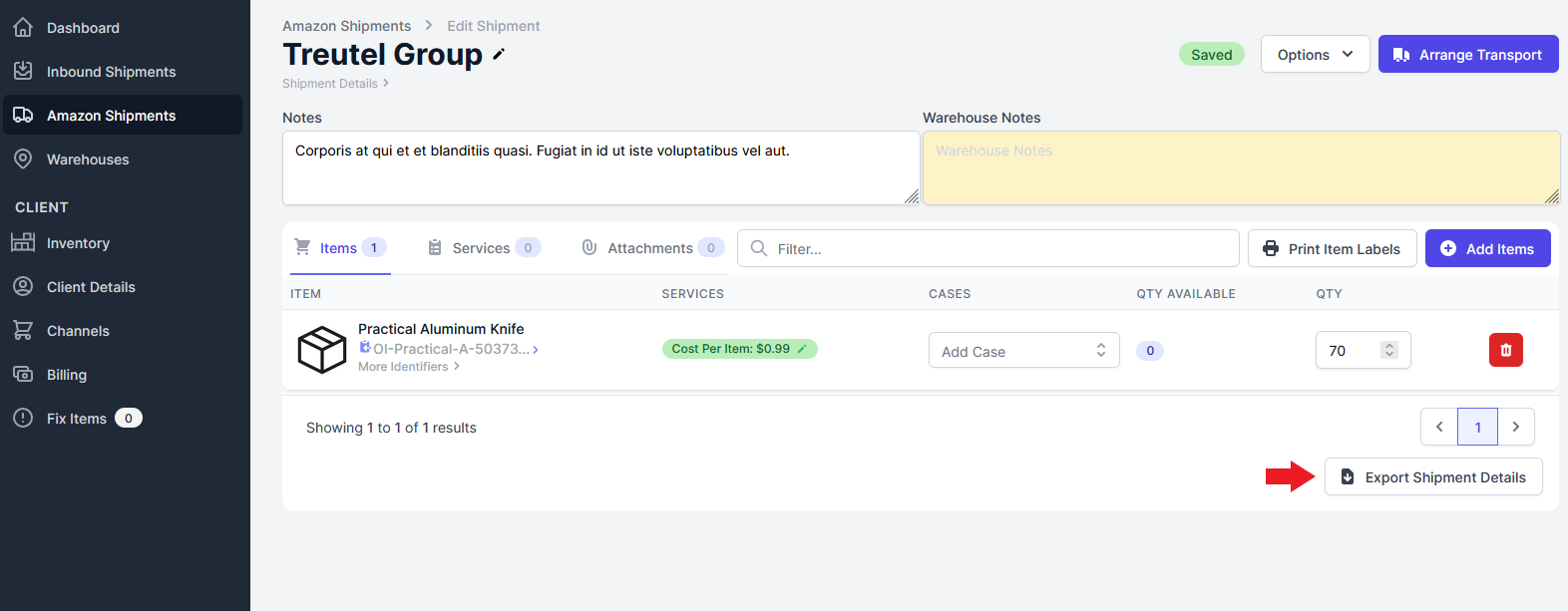Click the filter magnifier icon
The height and width of the screenshot is (611, 1568).
[759, 248]
